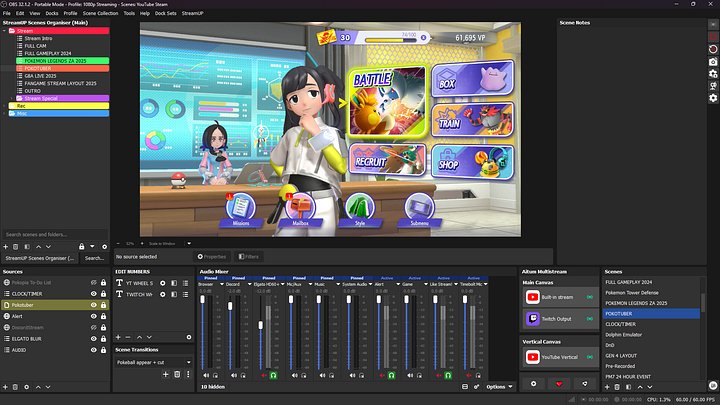Open Game channel dropdown arrow in mixer
This screenshot has height=405, width=720.
pyautogui.click(x=426, y=284)
